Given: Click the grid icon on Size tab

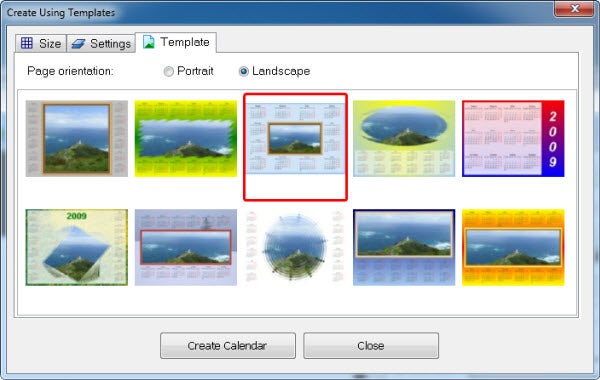Looking at the screenshot, I should tap(27, 43).
